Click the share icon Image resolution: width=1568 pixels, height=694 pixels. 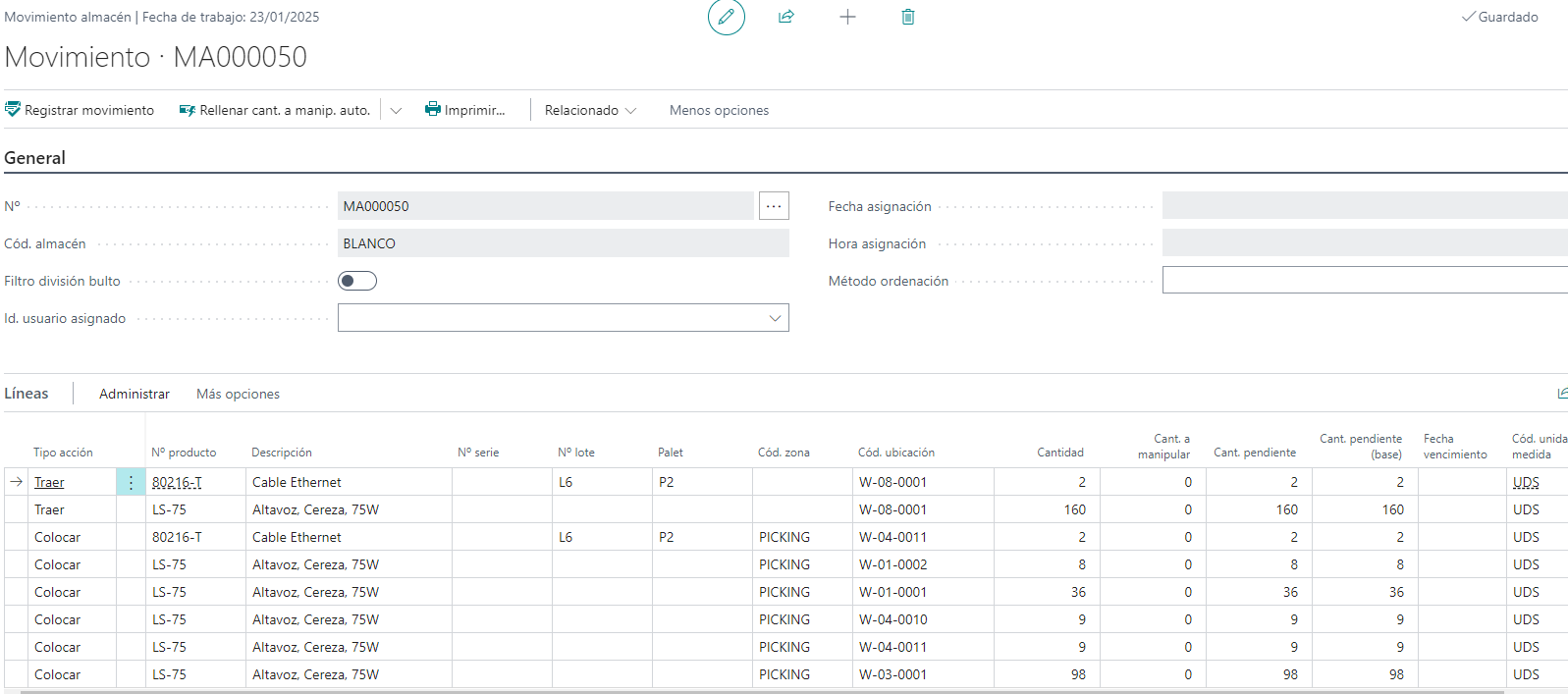tap(786, 17)
